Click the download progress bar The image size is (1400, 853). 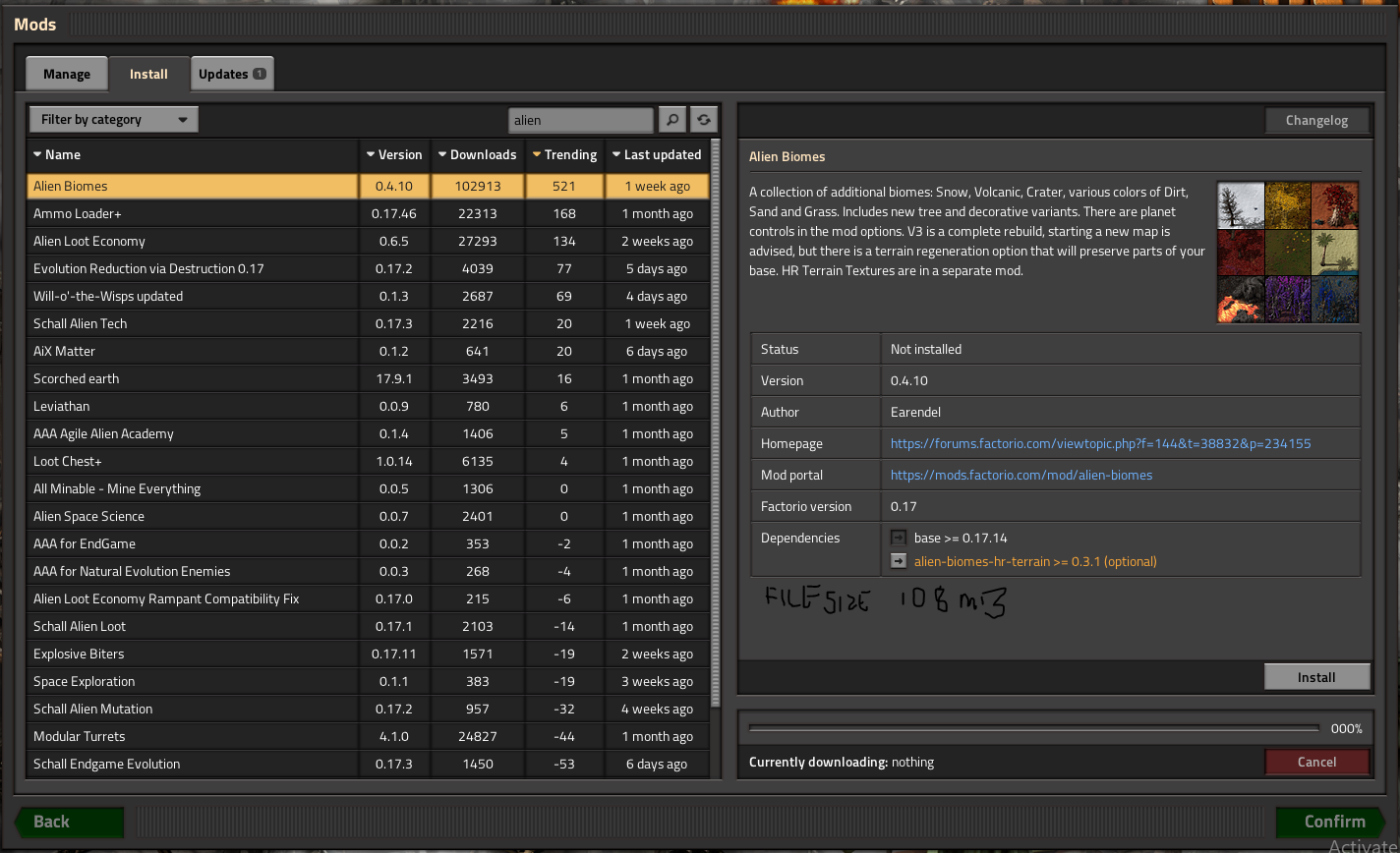pyautogui.click(x=1033, y=728)
